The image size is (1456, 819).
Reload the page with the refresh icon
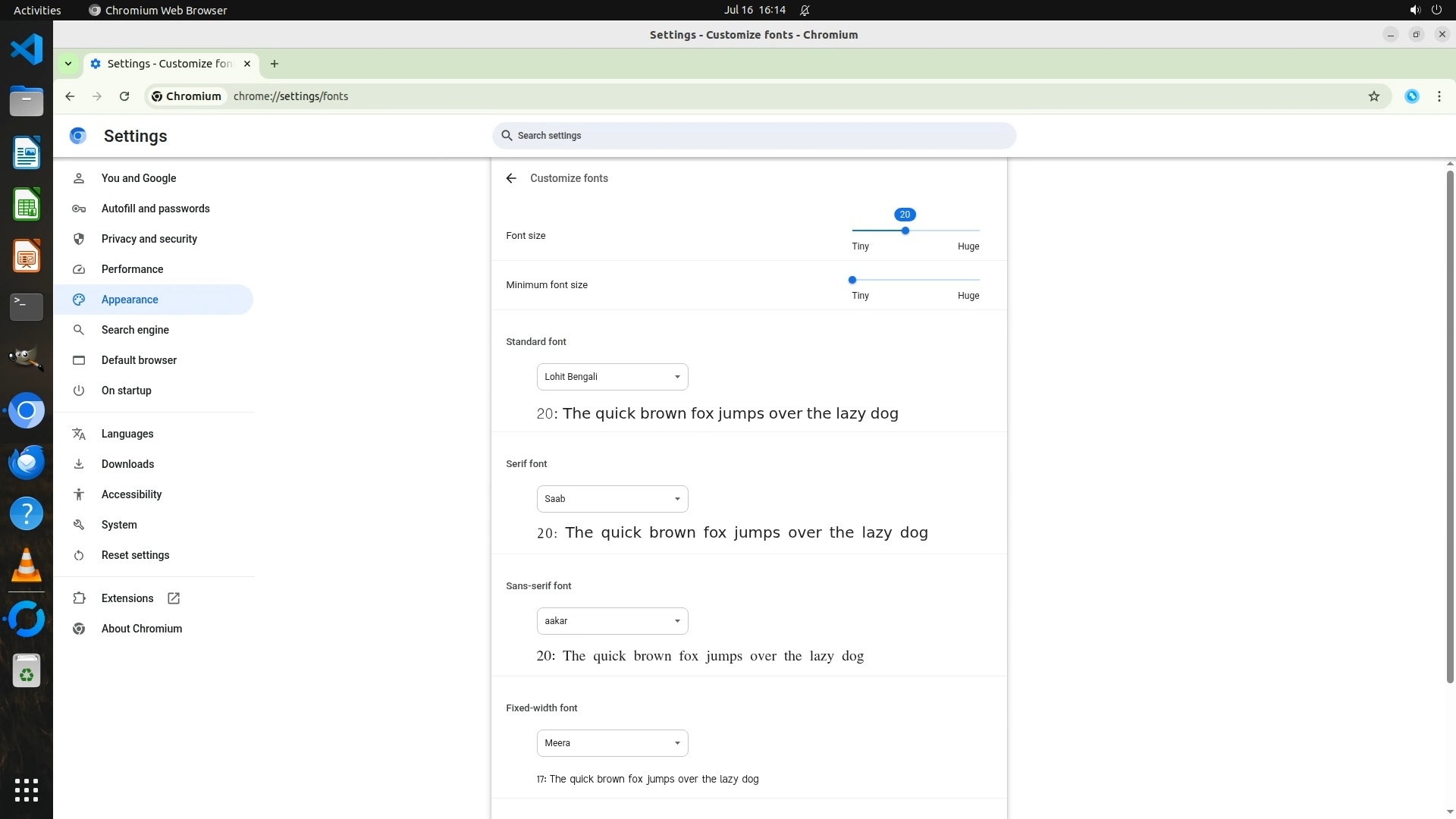pyautogui.click(x=124, y=96)
